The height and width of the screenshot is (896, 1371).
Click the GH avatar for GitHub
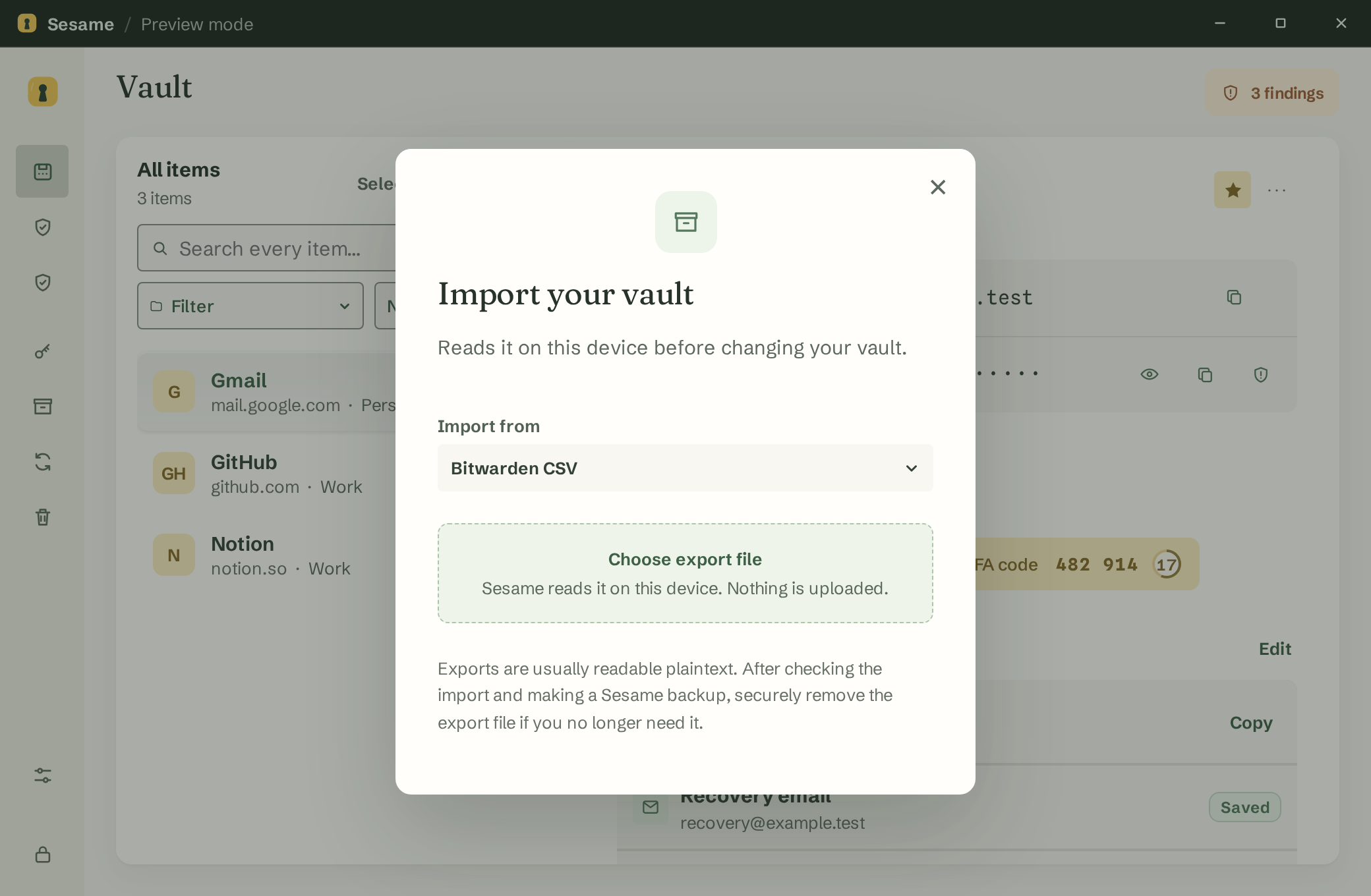(x=174, y=474)
